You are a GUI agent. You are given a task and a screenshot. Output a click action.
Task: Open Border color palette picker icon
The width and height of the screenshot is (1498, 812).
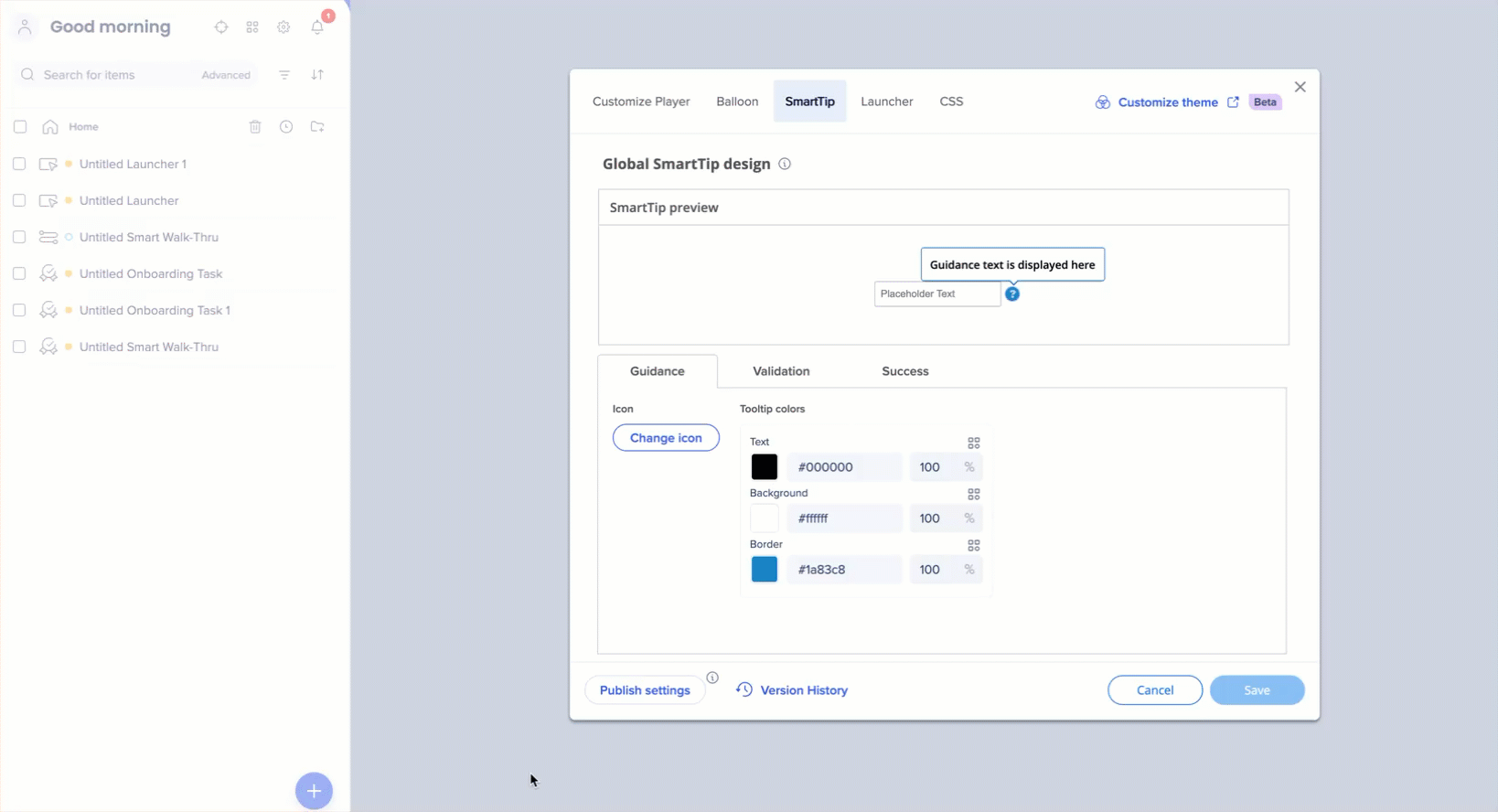pos(974,545)
